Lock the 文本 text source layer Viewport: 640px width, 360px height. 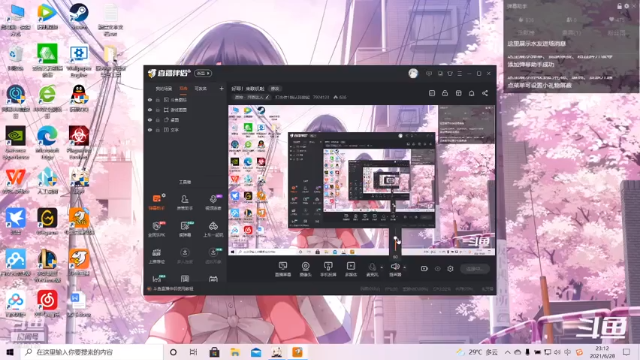pyautogui.click(x=158, y=130)
